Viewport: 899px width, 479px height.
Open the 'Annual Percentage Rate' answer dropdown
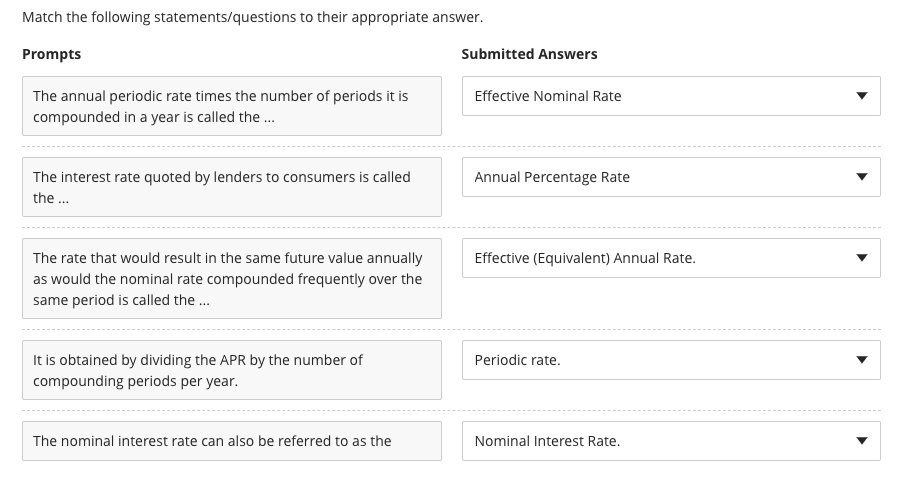point(670,177)
